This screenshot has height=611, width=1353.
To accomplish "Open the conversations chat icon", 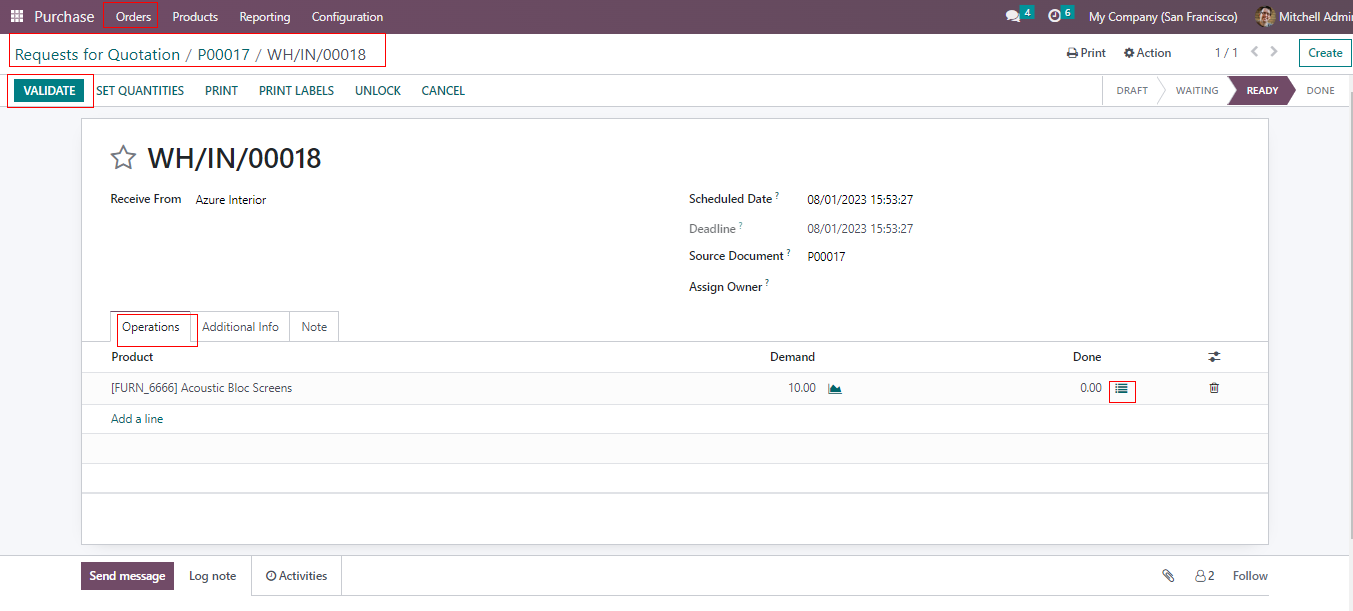I will (1013, 17).
